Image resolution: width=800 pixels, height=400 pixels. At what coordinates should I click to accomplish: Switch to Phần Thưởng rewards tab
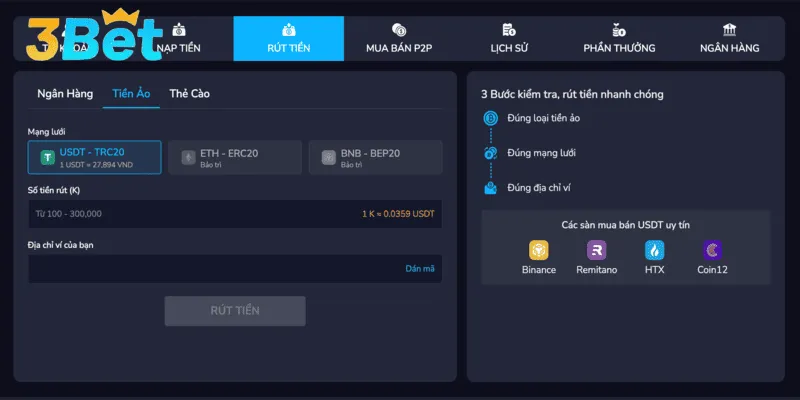(619, 39)
